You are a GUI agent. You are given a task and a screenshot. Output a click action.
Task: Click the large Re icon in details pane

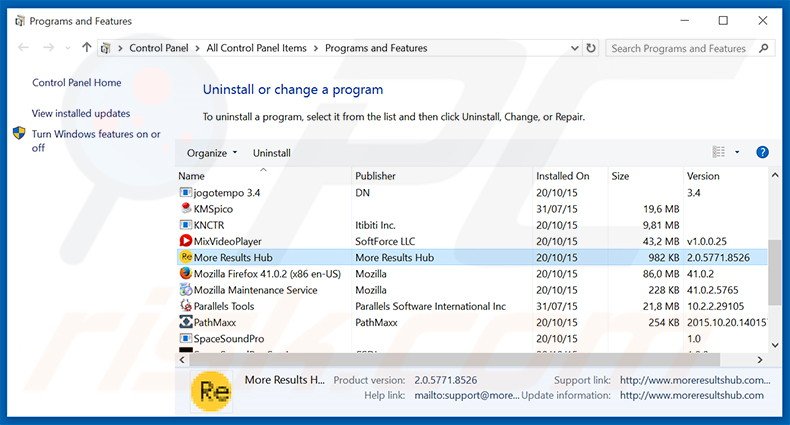tap(212, 390)
